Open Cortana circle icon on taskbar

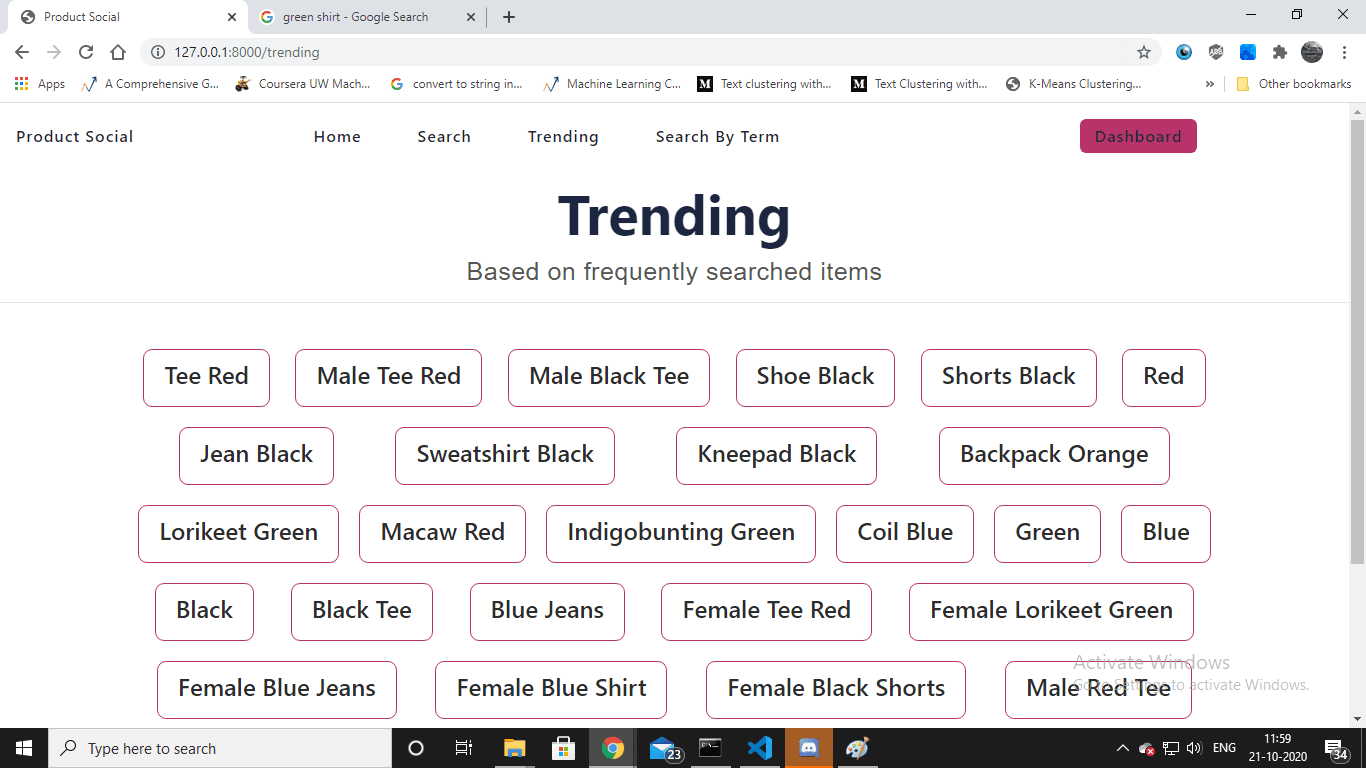[416, 748]
